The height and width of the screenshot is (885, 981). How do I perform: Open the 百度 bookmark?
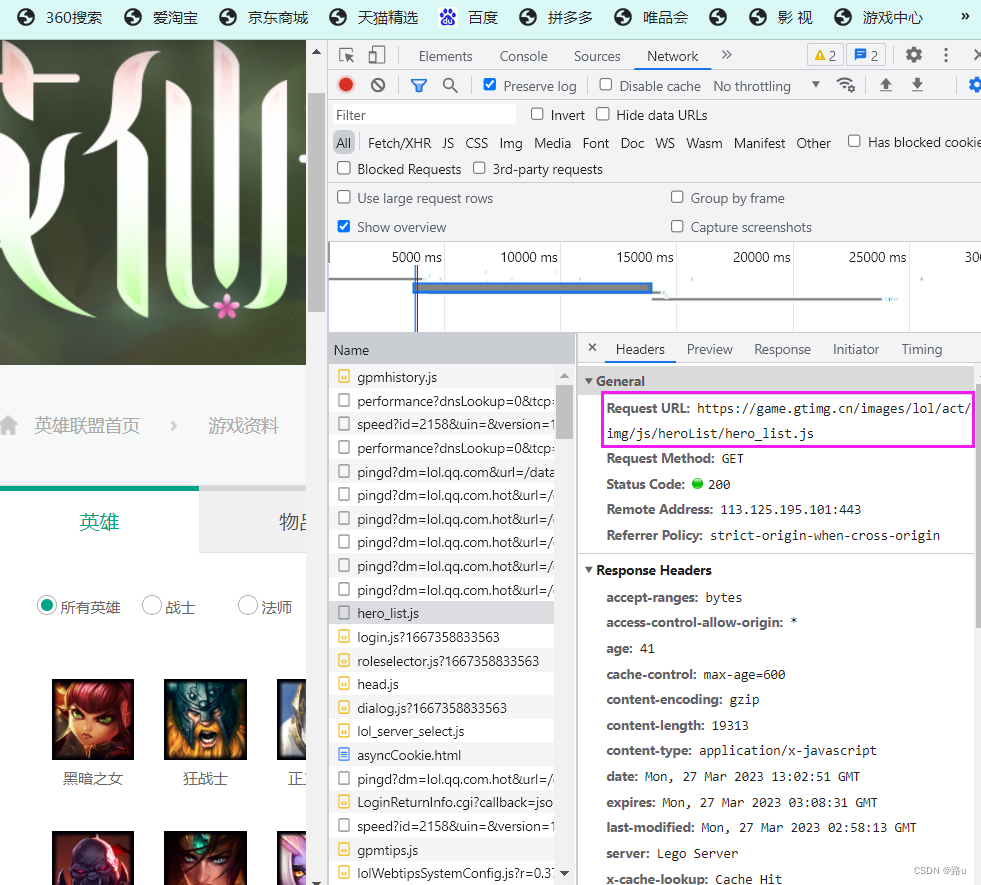coord(468,18)
